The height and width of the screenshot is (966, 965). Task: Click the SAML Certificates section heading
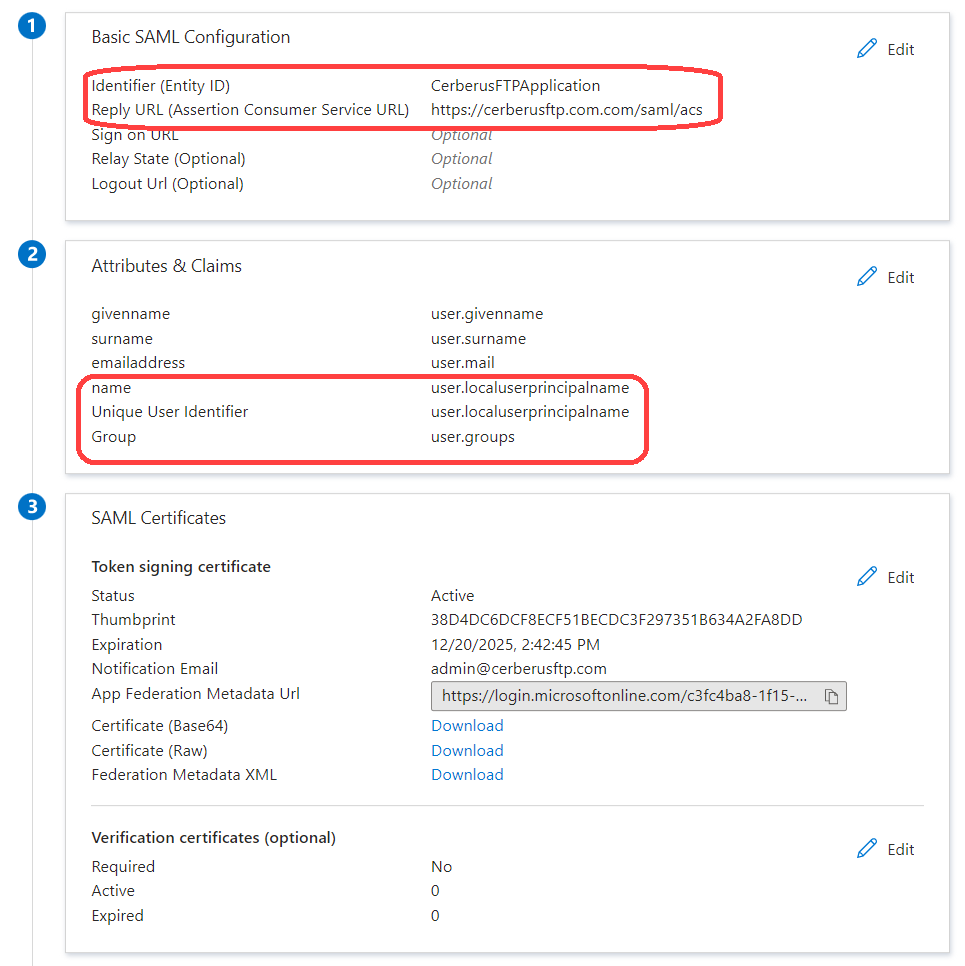click(158, 518)
